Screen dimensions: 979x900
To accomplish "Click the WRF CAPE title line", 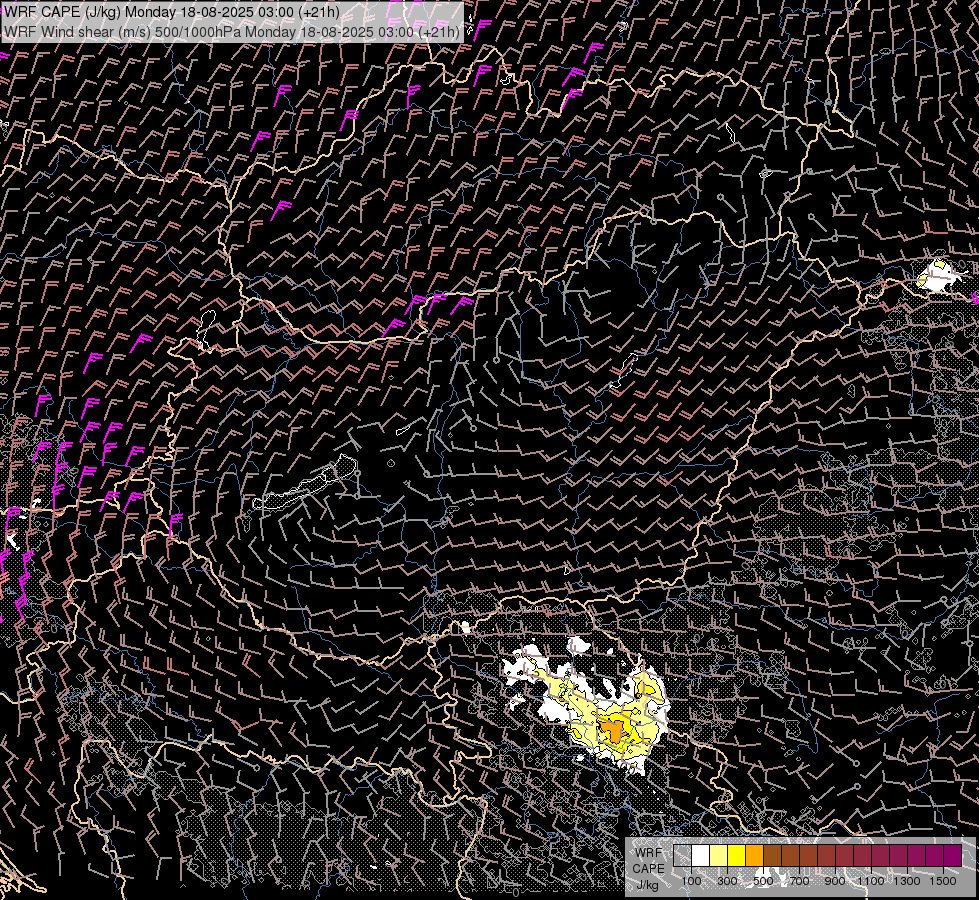I will coord(172,12).
